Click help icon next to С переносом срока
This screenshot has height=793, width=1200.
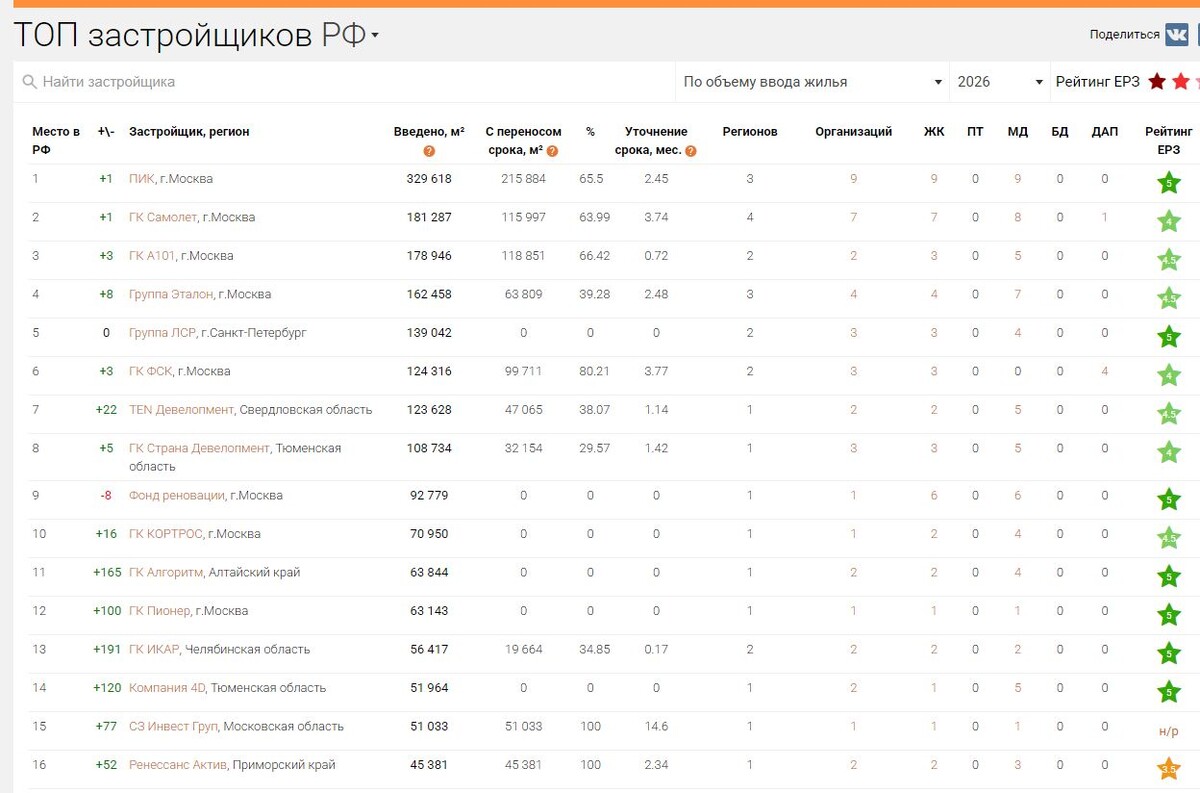pos(552,151)
